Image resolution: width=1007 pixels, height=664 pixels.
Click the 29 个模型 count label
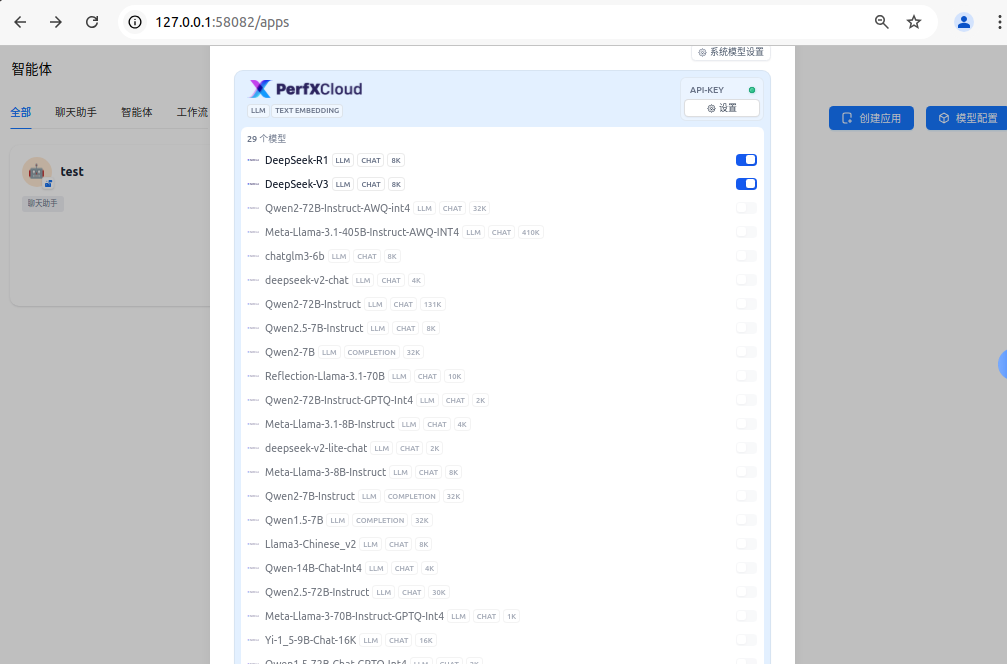click(x=267, y=139)
